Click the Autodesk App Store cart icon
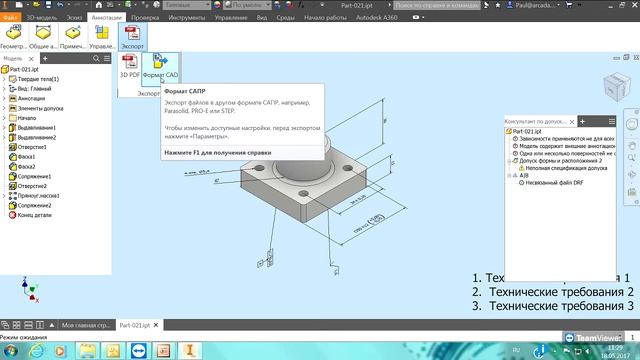Screen dimensions: 640x360 point(569,5)
